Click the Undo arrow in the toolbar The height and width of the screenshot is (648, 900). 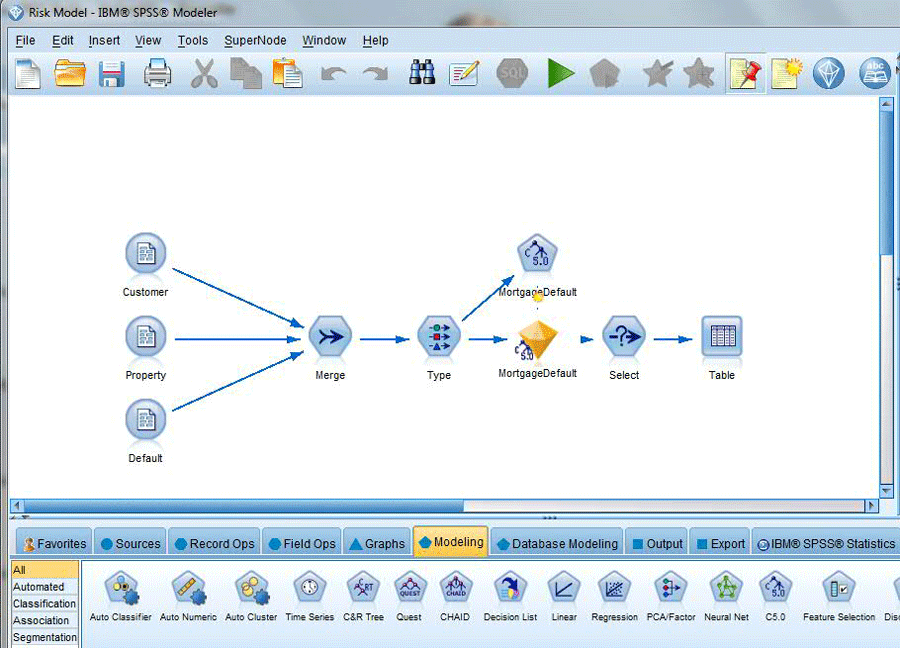(333, 74)
